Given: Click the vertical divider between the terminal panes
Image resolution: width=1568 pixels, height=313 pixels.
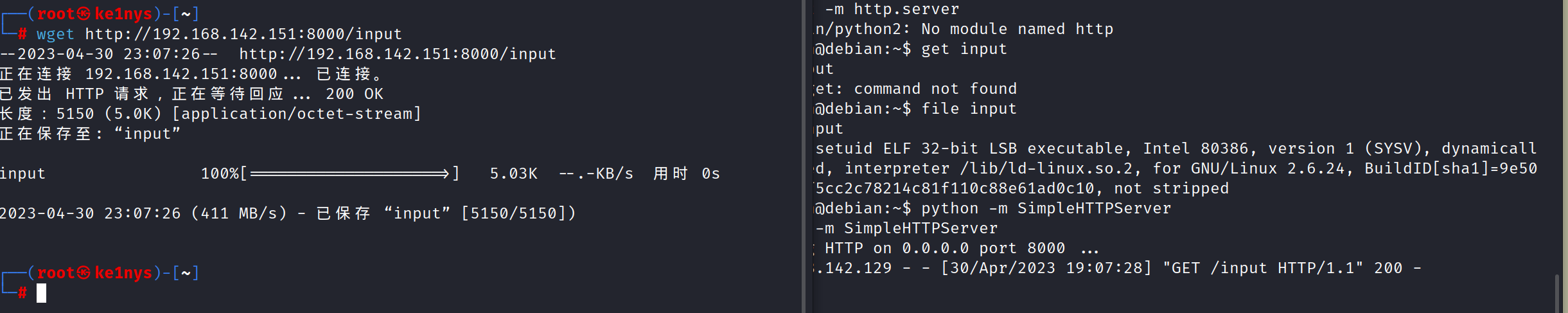Looking at the screenshot, I should point(804,156).
